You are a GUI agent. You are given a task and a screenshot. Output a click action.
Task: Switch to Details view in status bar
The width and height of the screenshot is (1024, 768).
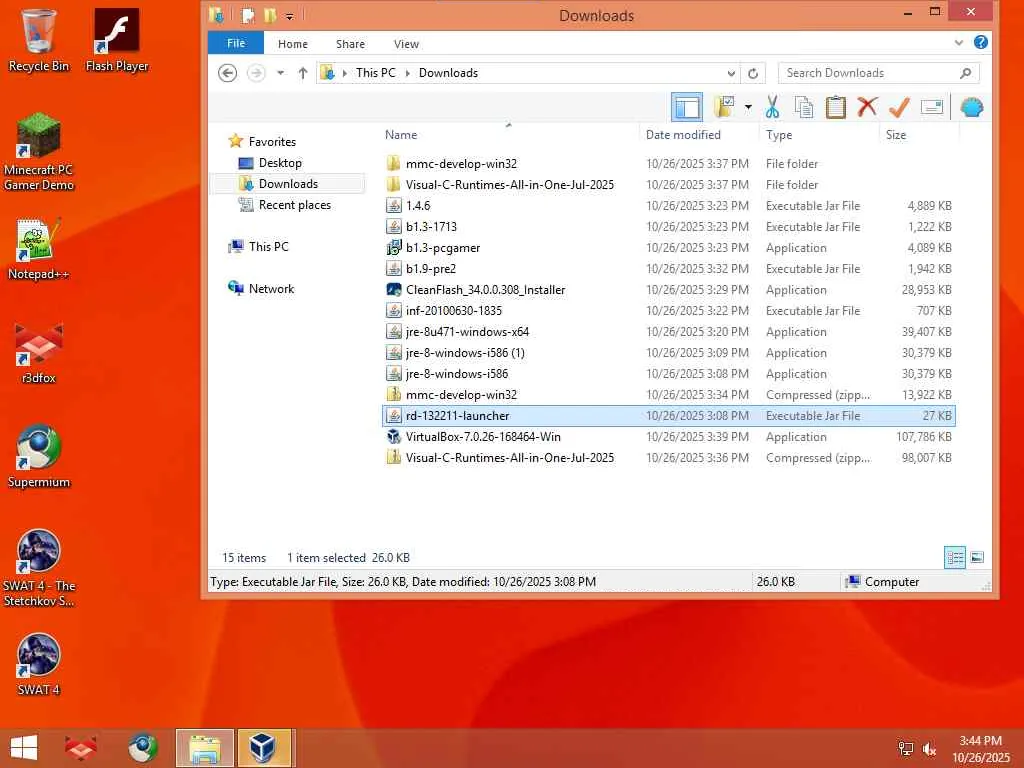coord(955,558)
